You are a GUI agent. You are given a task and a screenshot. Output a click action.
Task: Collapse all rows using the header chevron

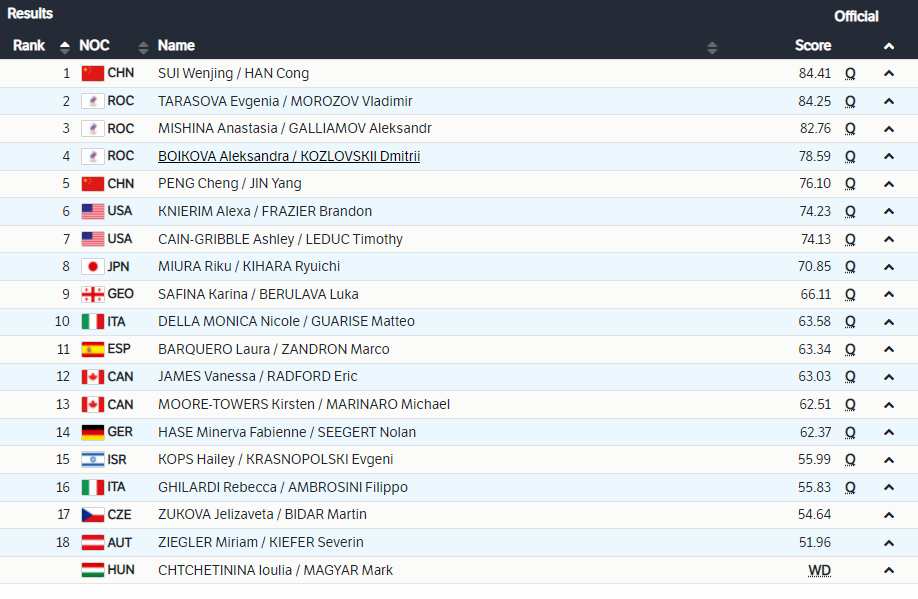click(x=888, y=46)
